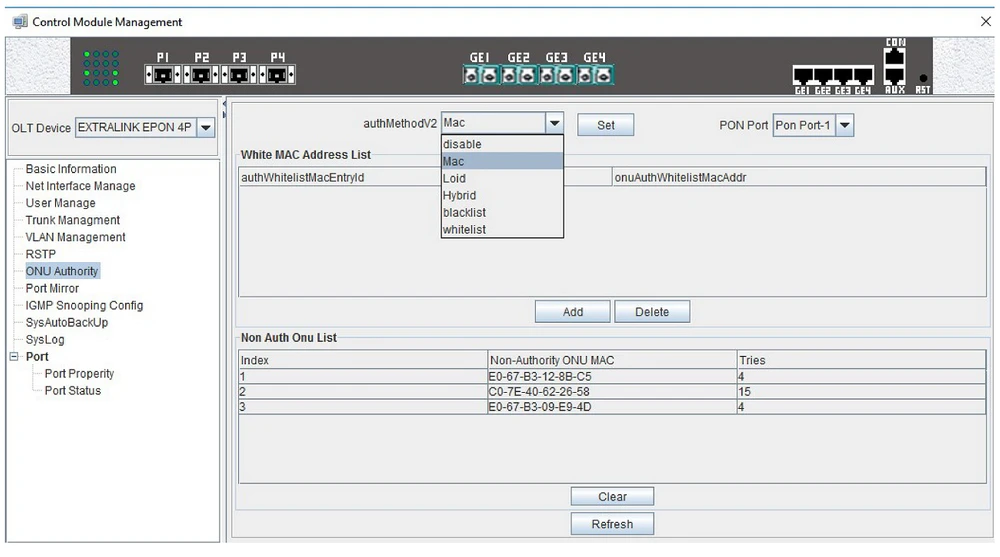Open the PON Port selector dropdown
This screenshot has height=557, width=1000.
click(844, 126)
